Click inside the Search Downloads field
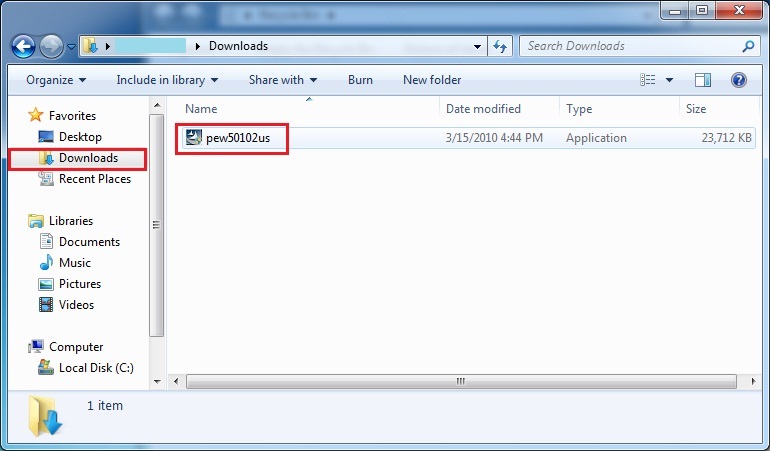Screen dimensions: 770x451 click(x=630, y=46)
